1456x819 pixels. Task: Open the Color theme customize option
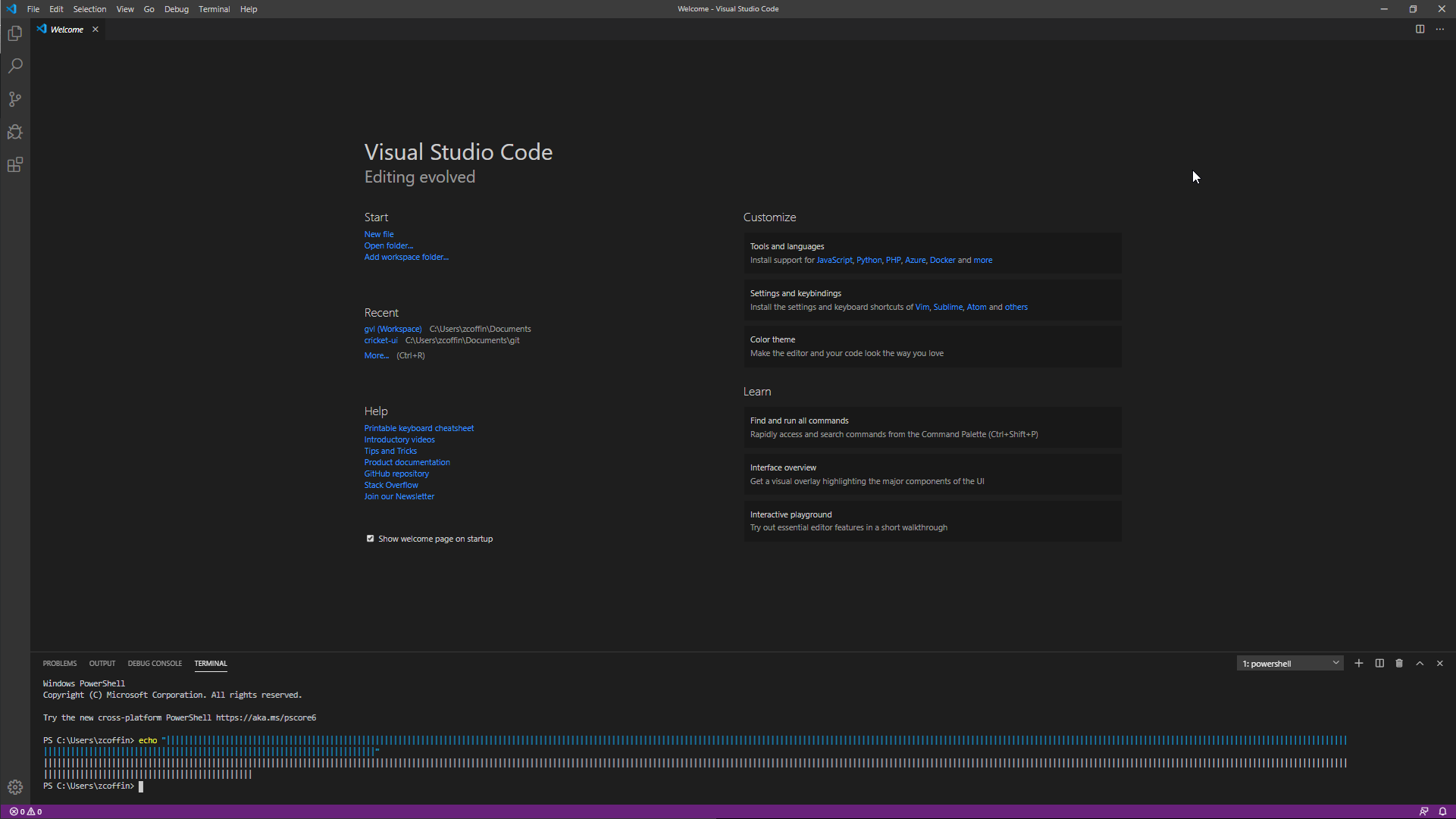coord(932,346)
